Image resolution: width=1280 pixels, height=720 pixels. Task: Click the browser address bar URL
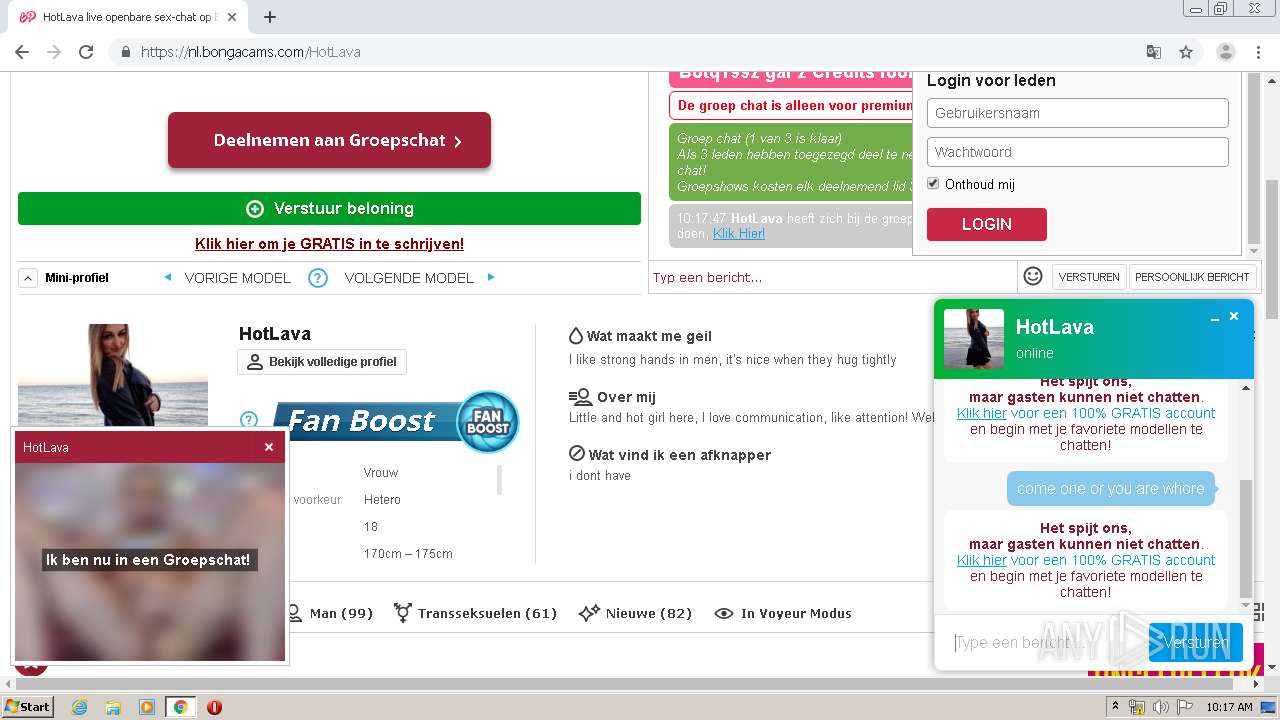pyautogui.click(x=250, y=52)
